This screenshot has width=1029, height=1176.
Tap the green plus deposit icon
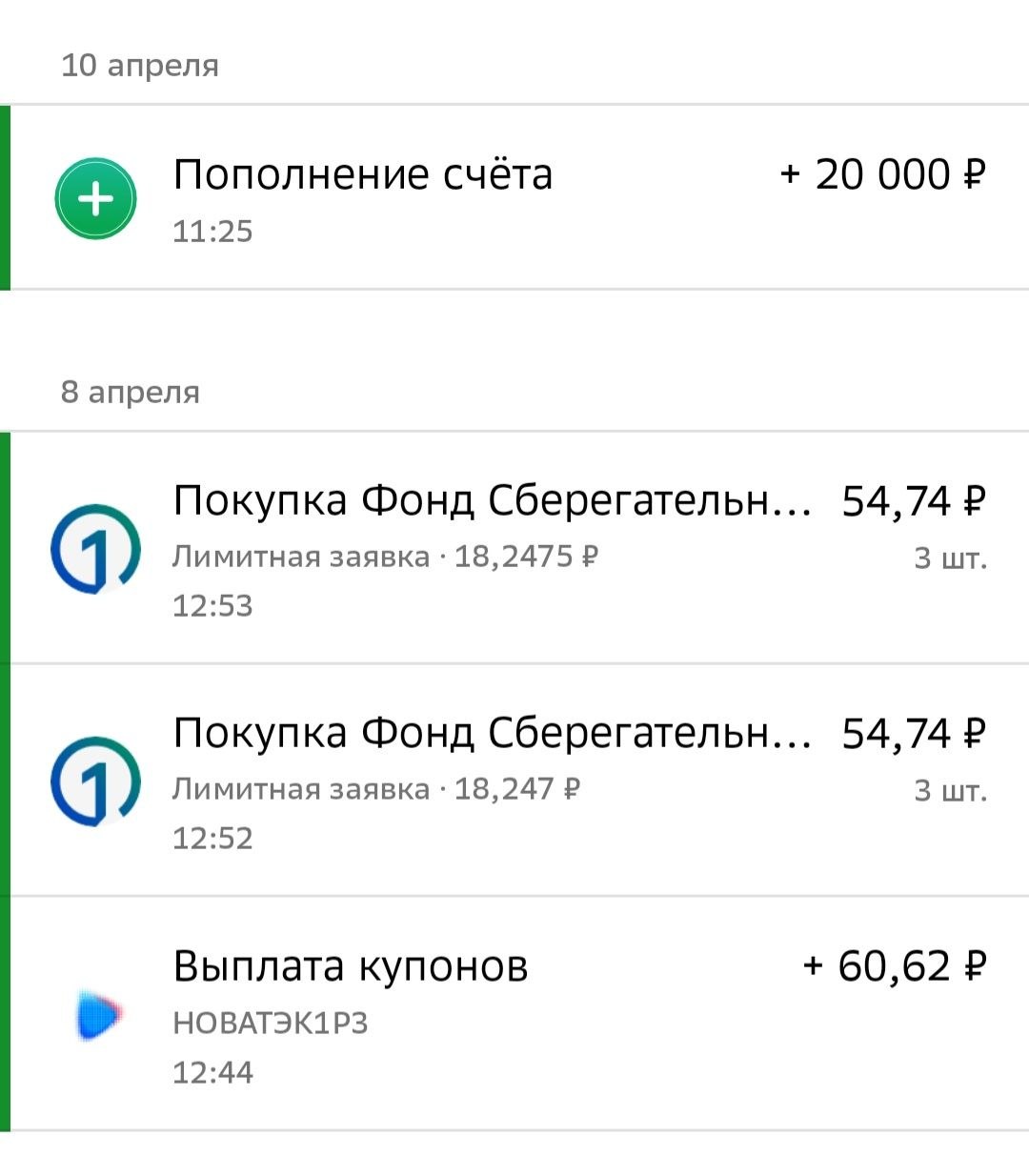[95, 198]
